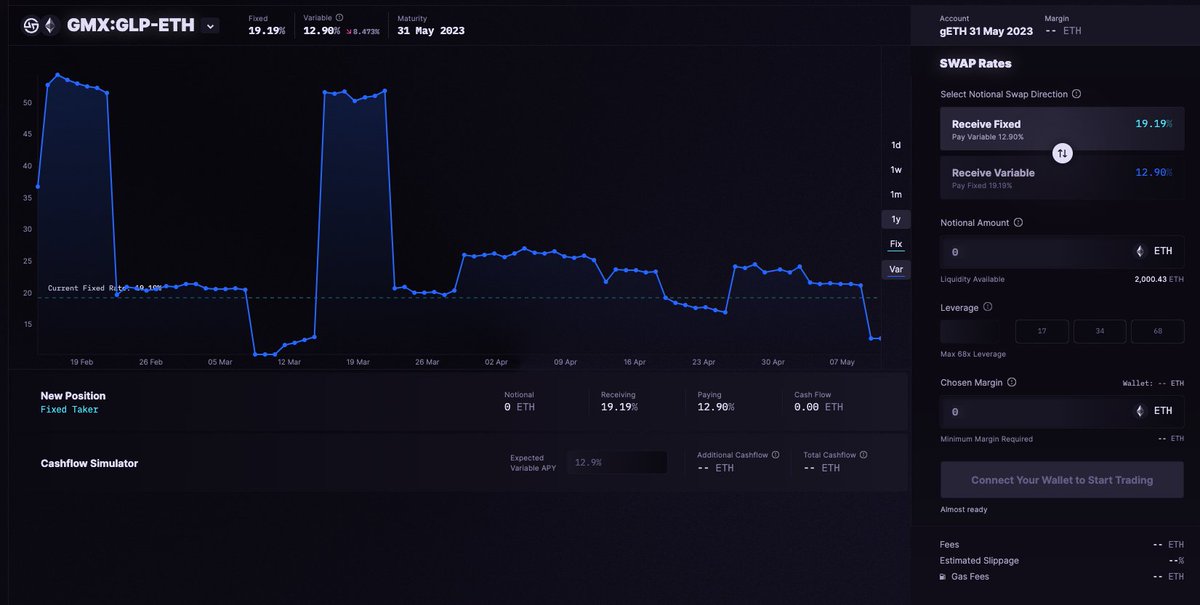Choose the 34x leverage preset
This screenshot has width=1200, height=605.
[x=1099, y=331]
